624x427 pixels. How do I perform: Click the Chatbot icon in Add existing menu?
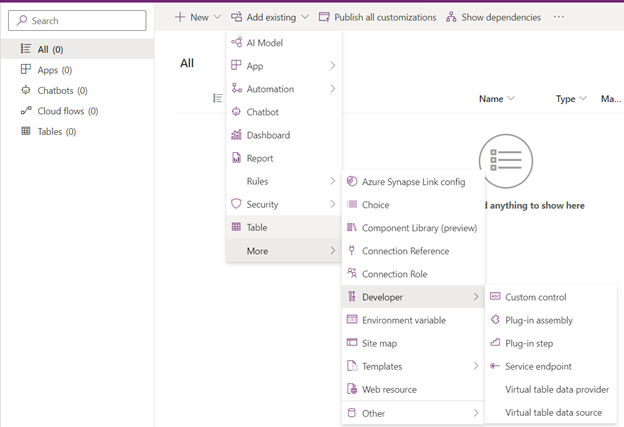[236, 111]
